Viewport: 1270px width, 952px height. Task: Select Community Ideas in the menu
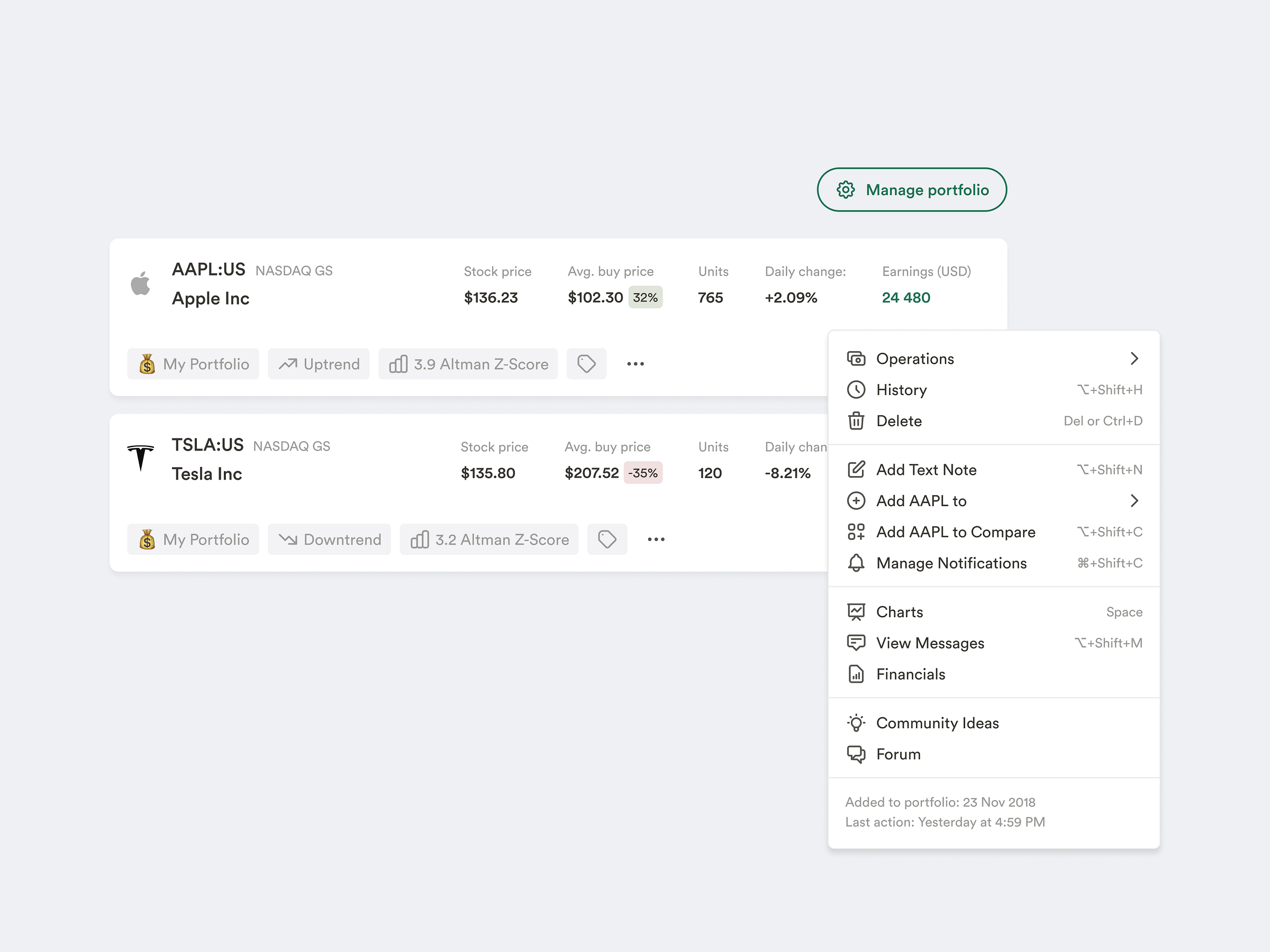coord(937,723)
